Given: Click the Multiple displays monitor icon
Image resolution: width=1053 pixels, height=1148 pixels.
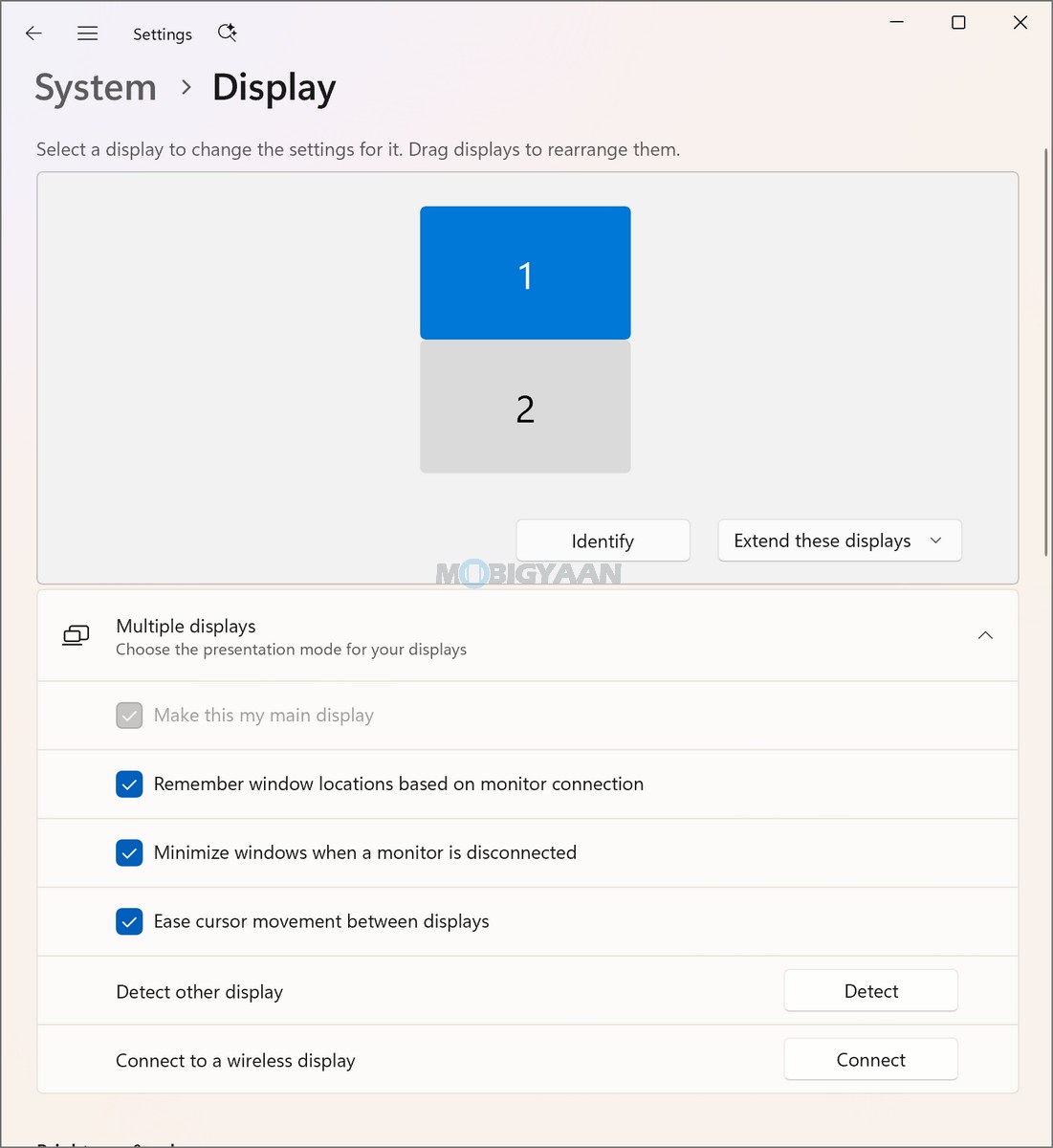Looking at the screenshot, I should click(76, 635).
